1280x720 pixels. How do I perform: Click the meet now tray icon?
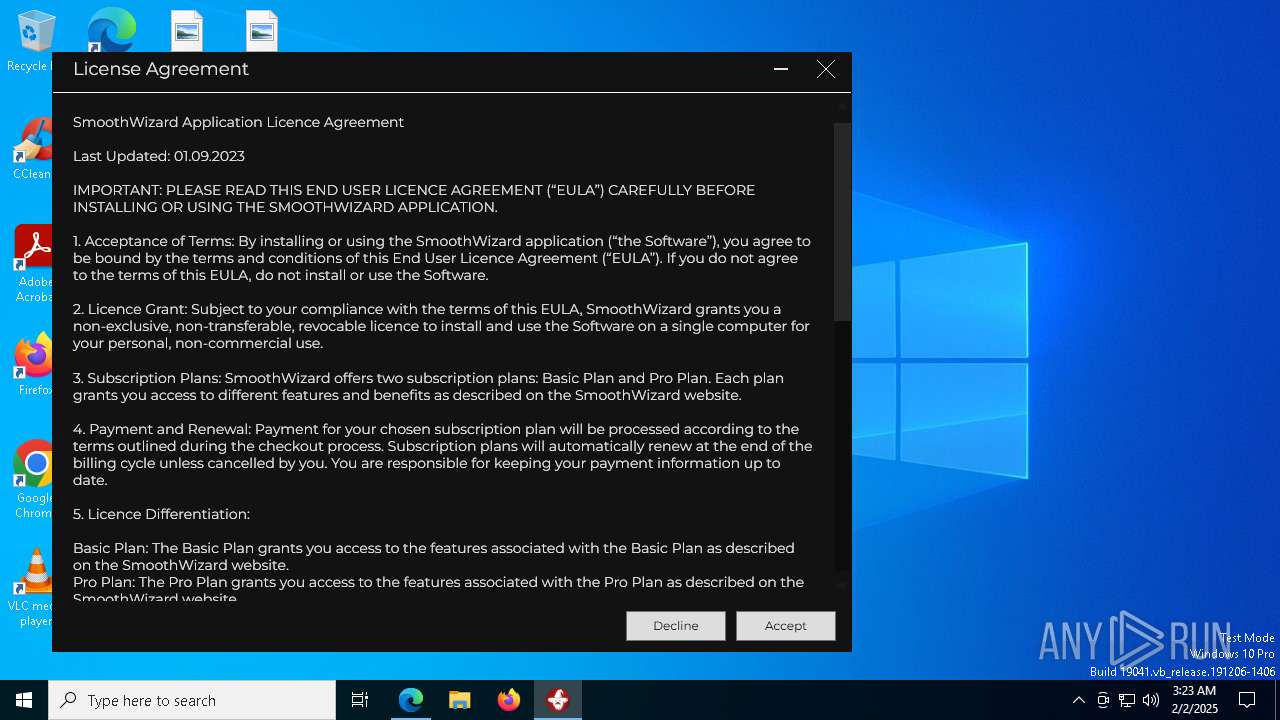pyautogui.click(x=1103, y=700)
